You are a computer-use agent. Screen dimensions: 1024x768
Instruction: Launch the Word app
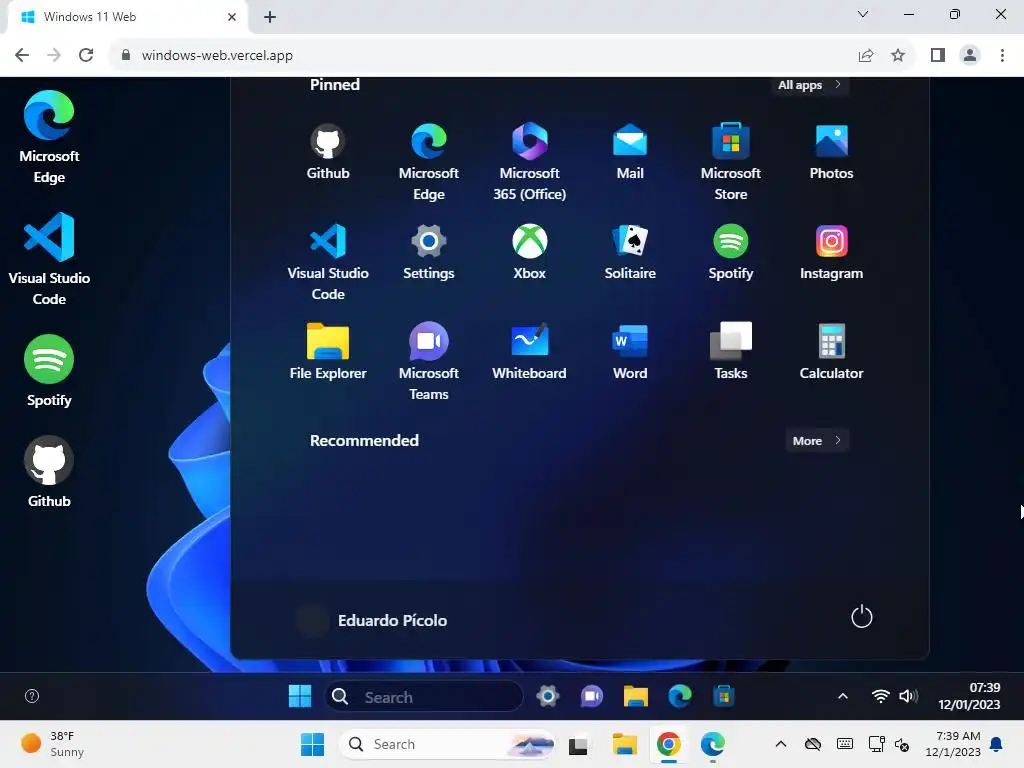coord(630,352)
